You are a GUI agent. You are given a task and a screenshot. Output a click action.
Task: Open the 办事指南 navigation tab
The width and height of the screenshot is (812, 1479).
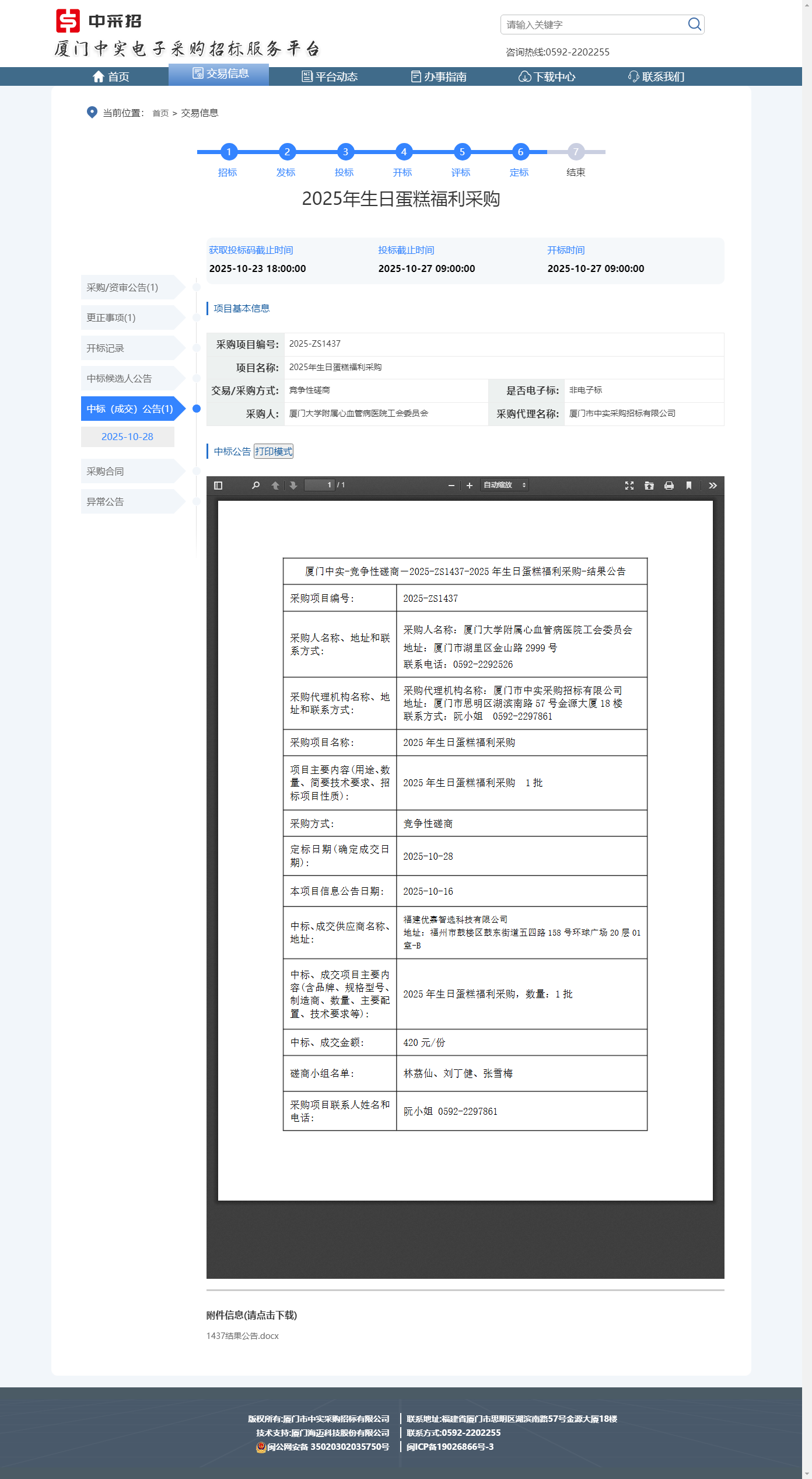click(x=439, y=76)
